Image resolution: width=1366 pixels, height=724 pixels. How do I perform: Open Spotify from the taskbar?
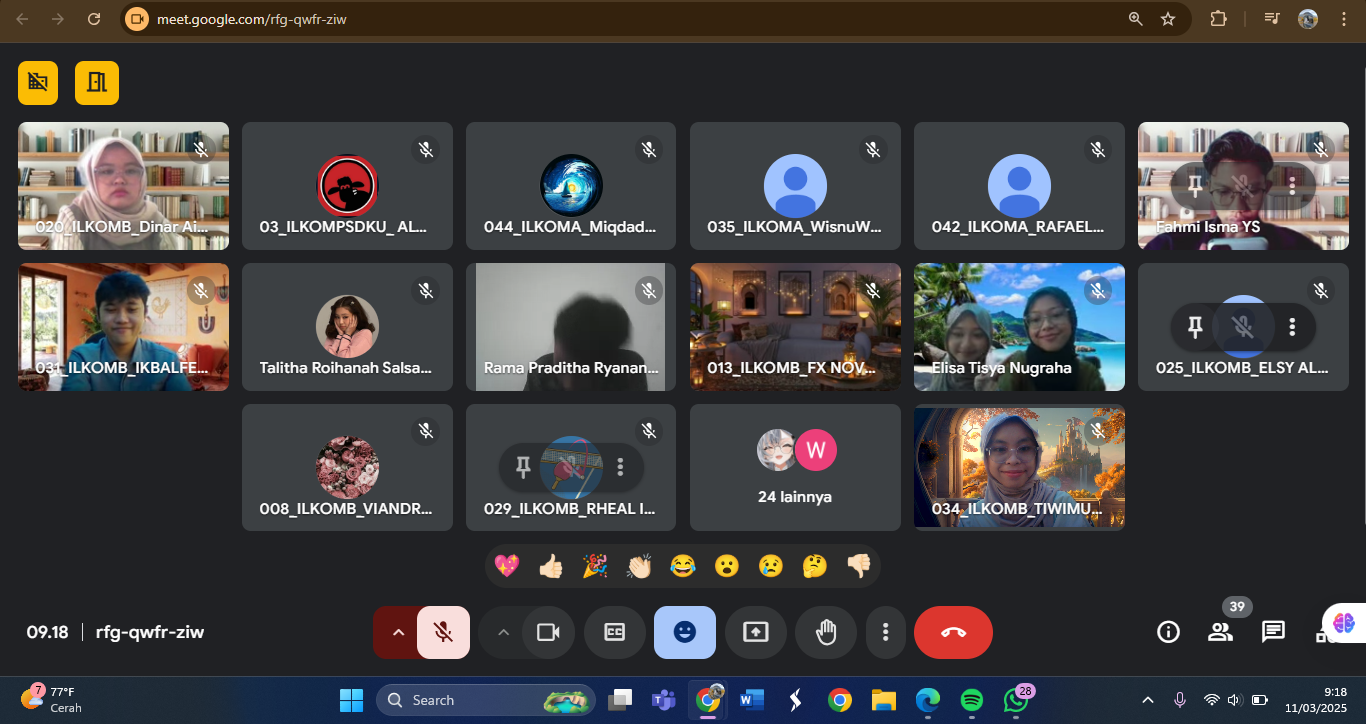point(971,700)
